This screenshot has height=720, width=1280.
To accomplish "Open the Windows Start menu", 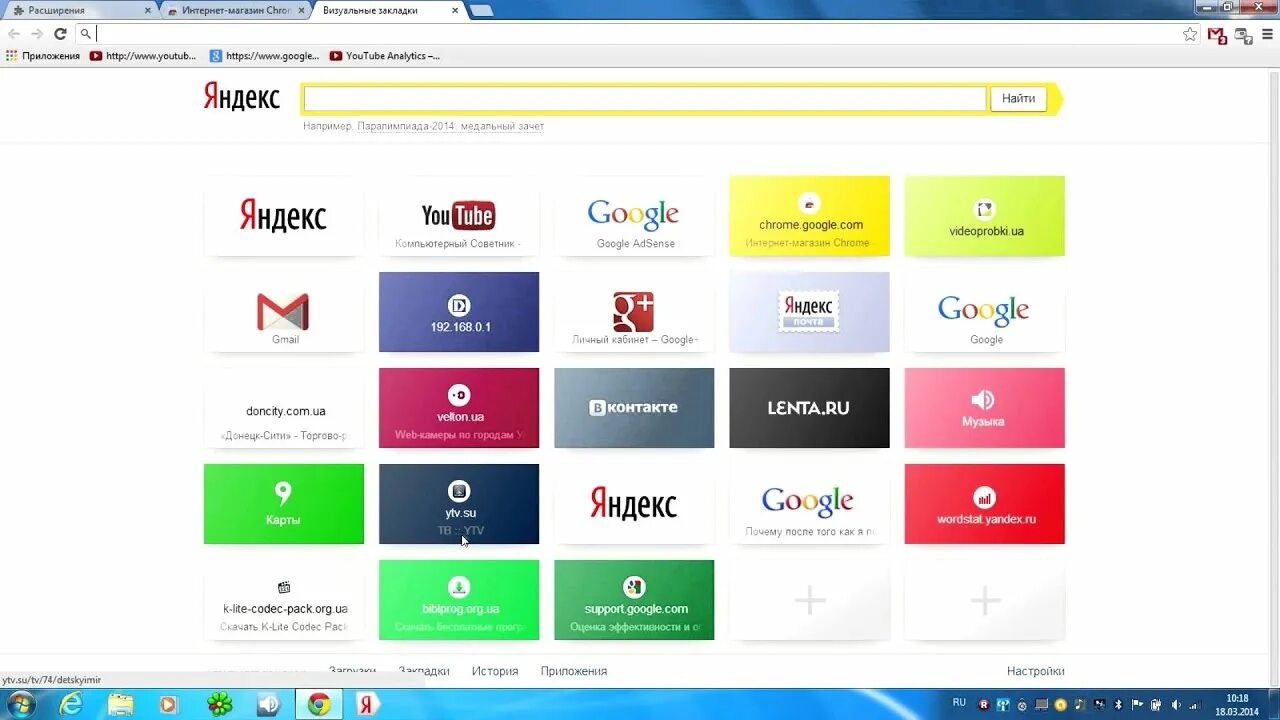I will point(20,704).
